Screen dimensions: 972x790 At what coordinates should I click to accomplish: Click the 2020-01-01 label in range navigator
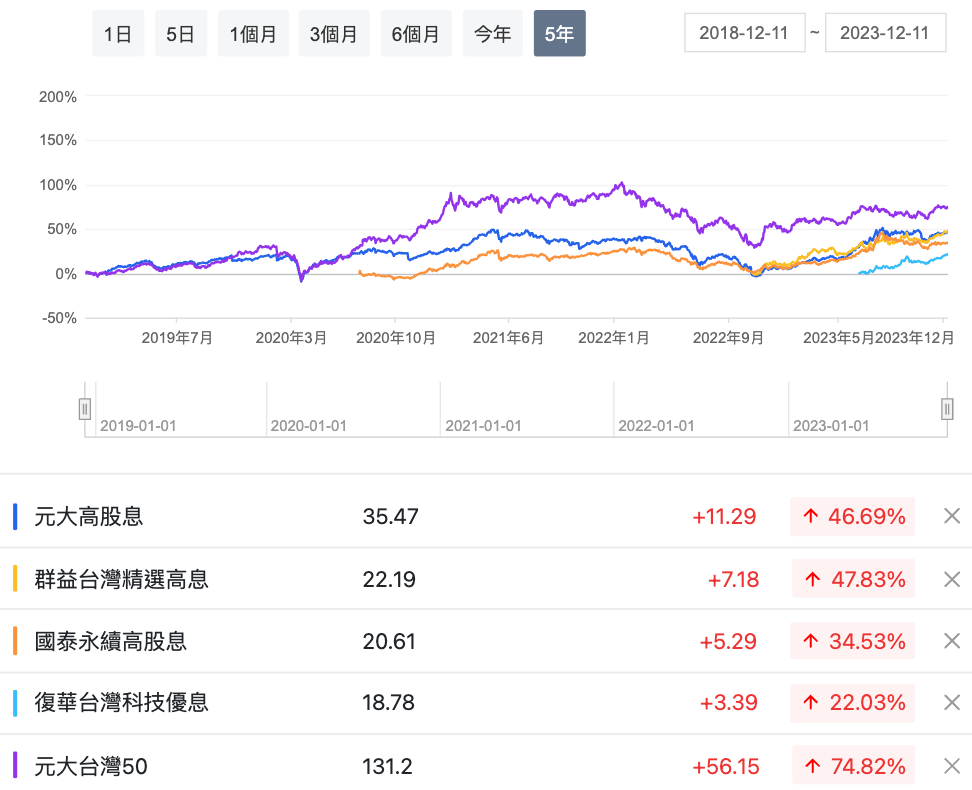309,426
